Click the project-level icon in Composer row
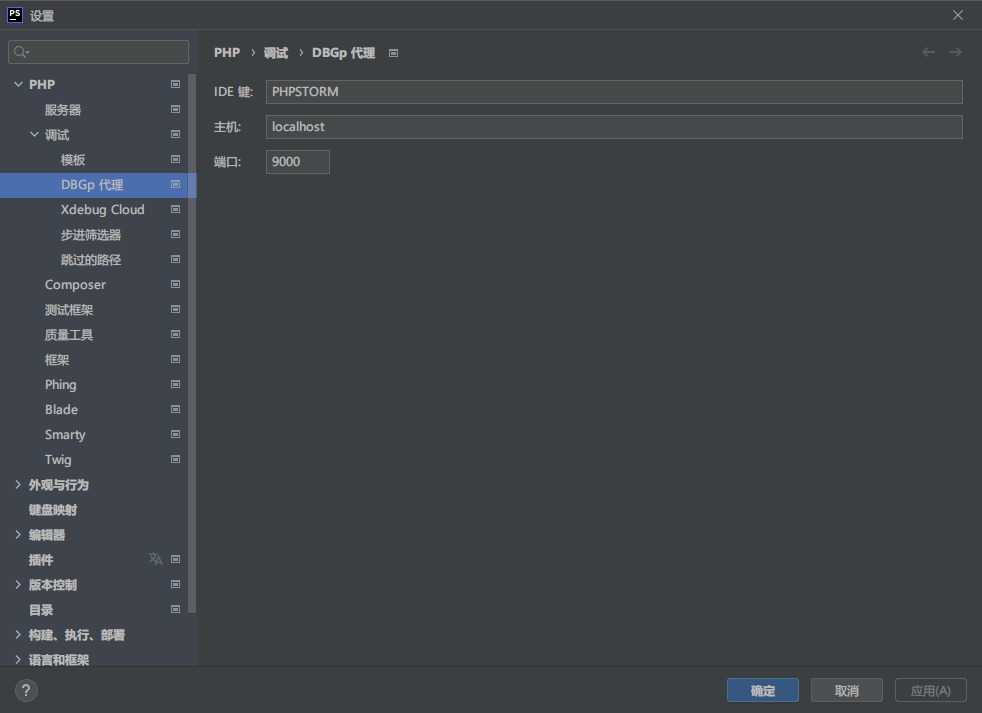982x713 pixels. pyautogui.click(x=175, y=284)
